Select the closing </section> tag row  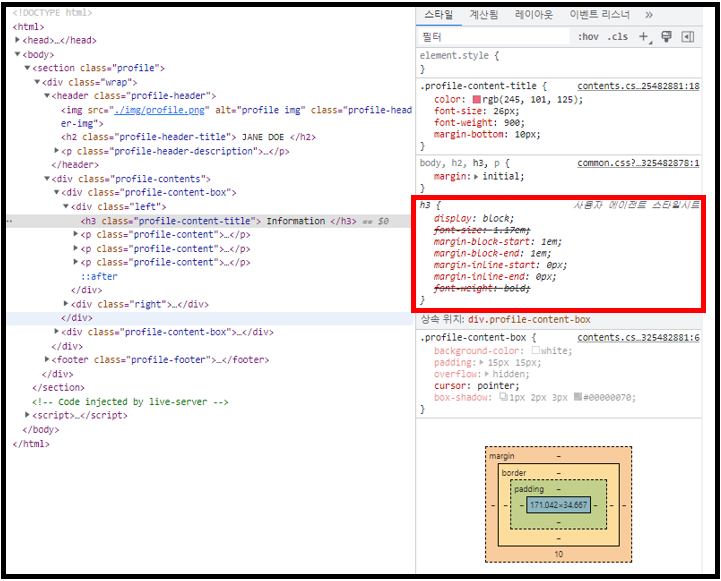[x=58, y=387]
